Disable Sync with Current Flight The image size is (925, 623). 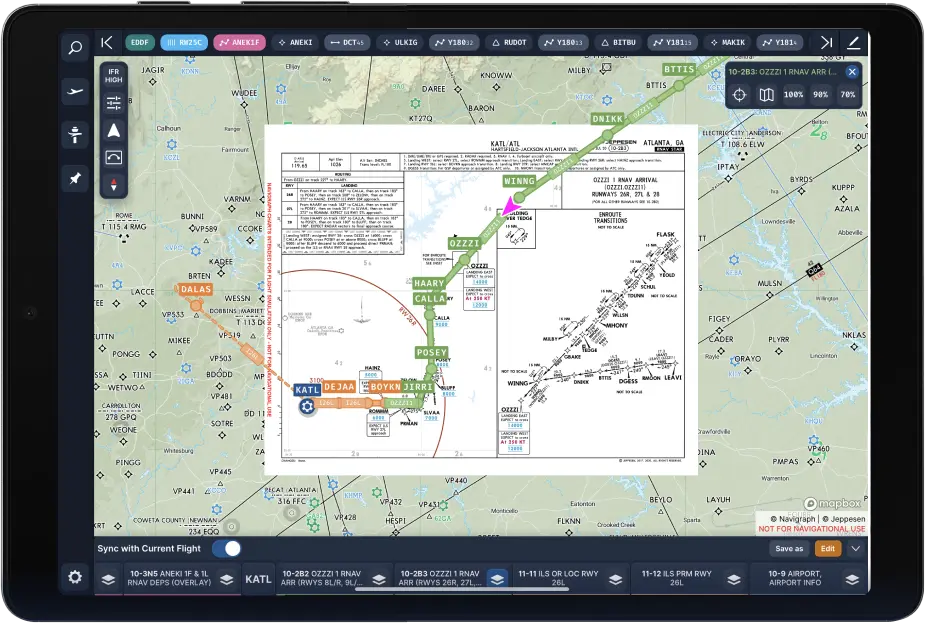pyautogui.click(x=231, y=548)
